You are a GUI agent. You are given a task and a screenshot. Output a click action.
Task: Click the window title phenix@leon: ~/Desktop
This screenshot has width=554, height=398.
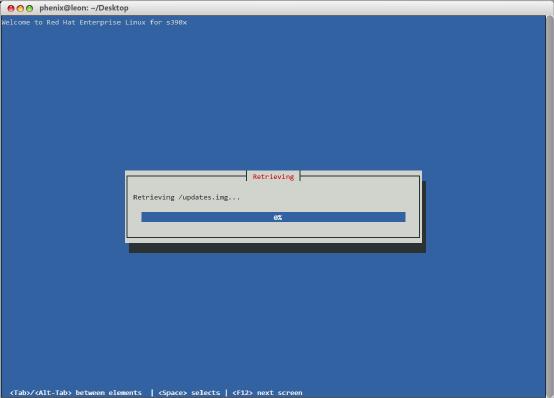(x=84, y=8)
